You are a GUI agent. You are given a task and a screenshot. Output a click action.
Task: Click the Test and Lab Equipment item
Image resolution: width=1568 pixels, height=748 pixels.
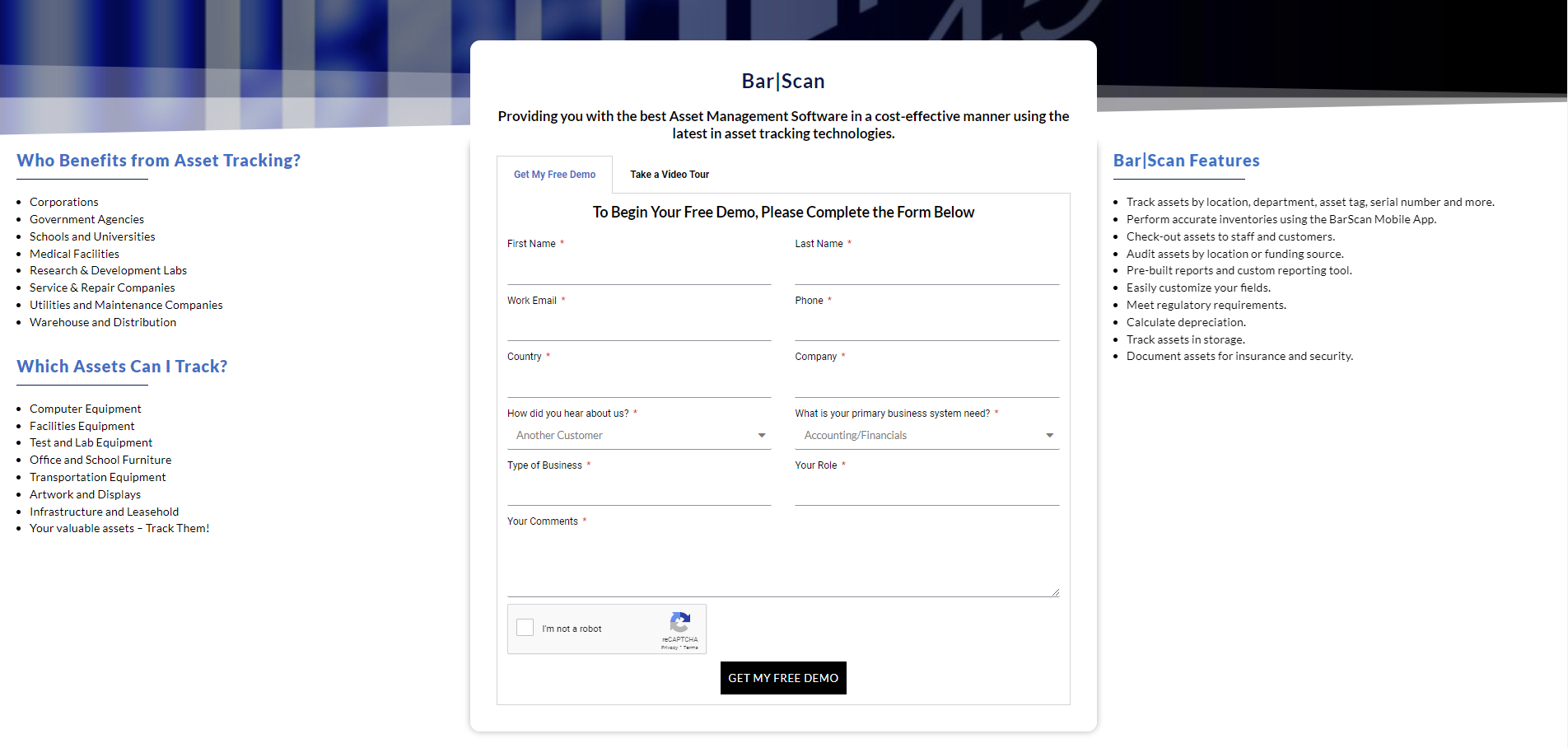[x=91, y=442]
